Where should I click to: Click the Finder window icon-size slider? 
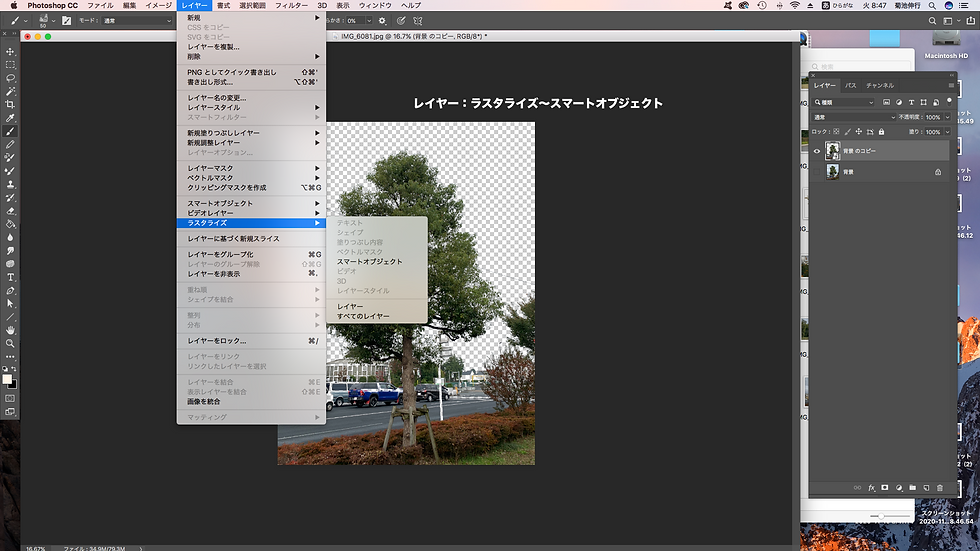pyautogui.click(x=890, y=516)
